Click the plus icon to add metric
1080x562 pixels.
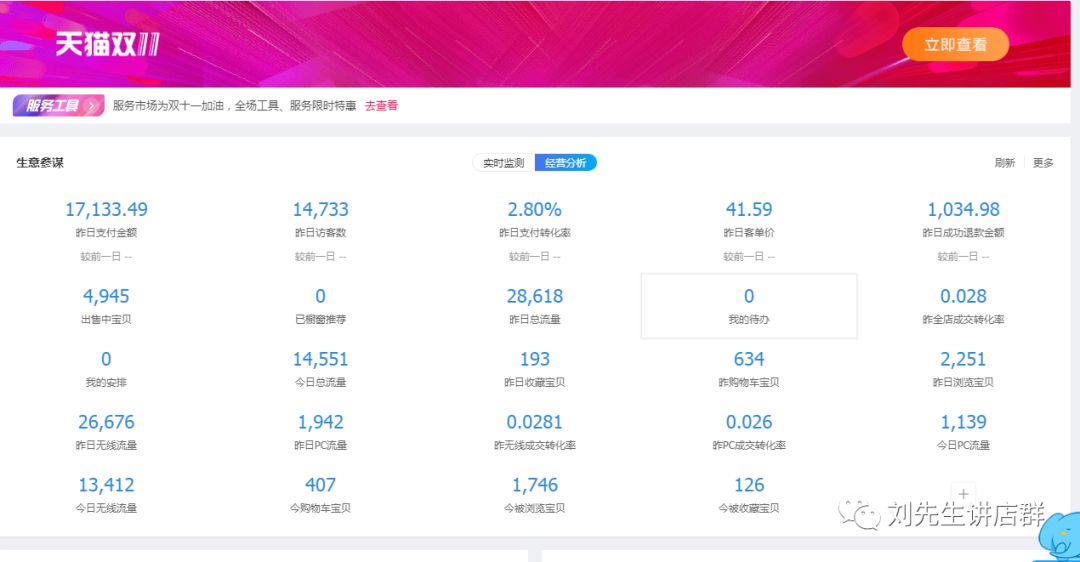pos(963,493)
